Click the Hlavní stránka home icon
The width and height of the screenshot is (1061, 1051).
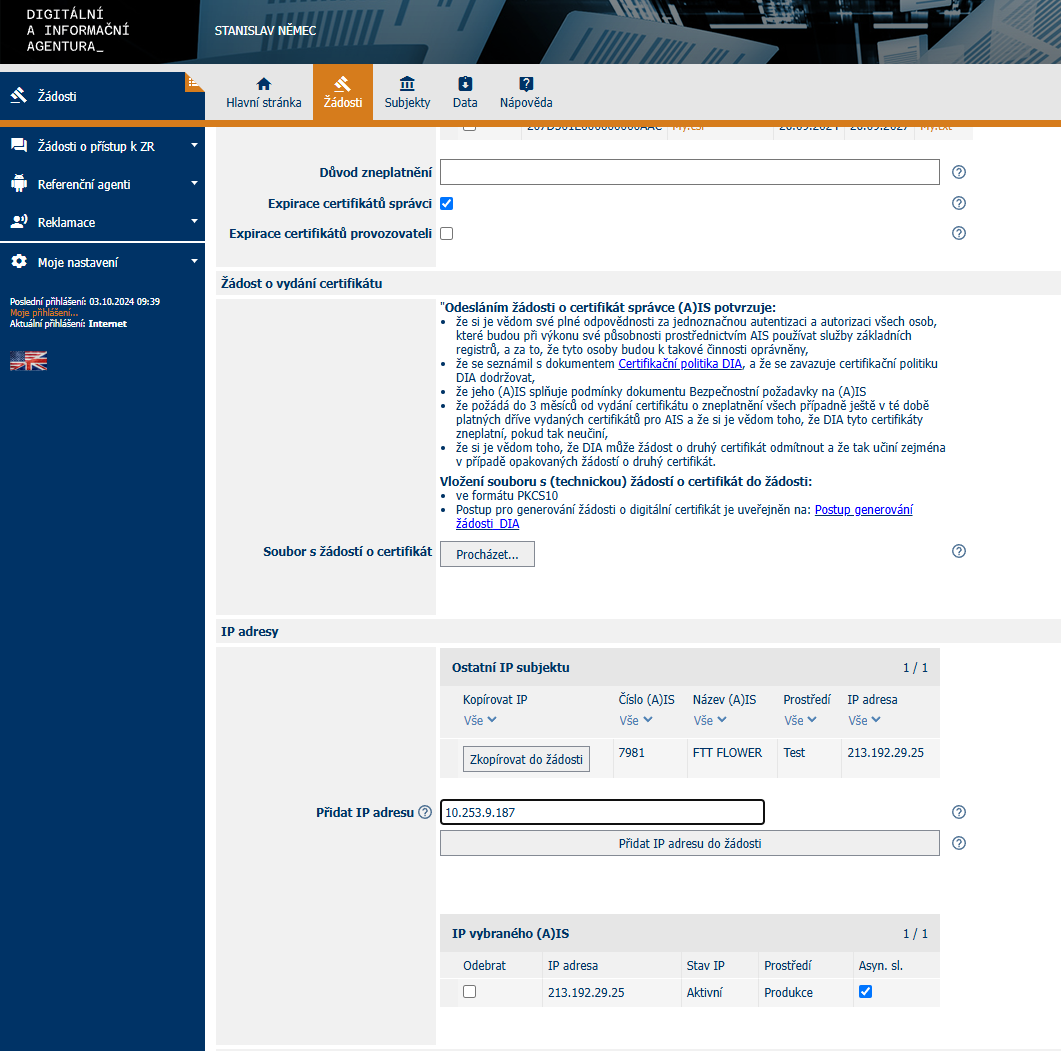(x=263, y=85)
